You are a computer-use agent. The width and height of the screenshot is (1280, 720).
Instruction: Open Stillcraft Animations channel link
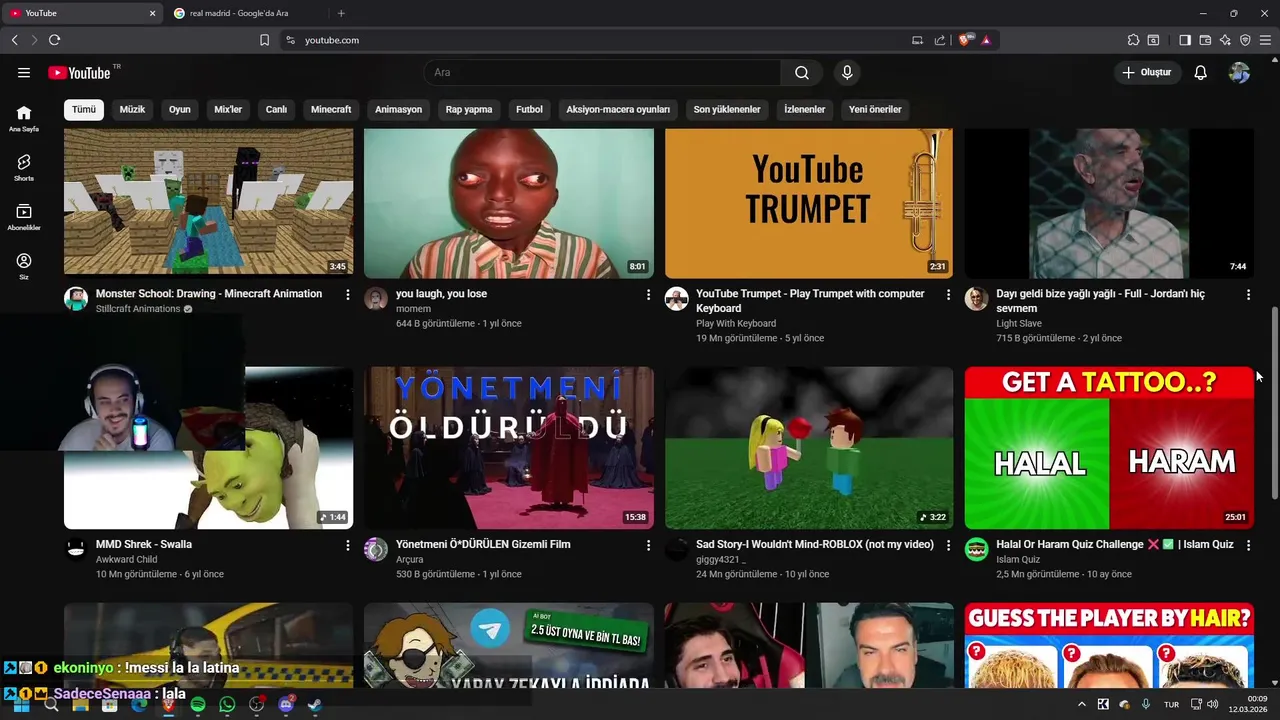[138, 309]
